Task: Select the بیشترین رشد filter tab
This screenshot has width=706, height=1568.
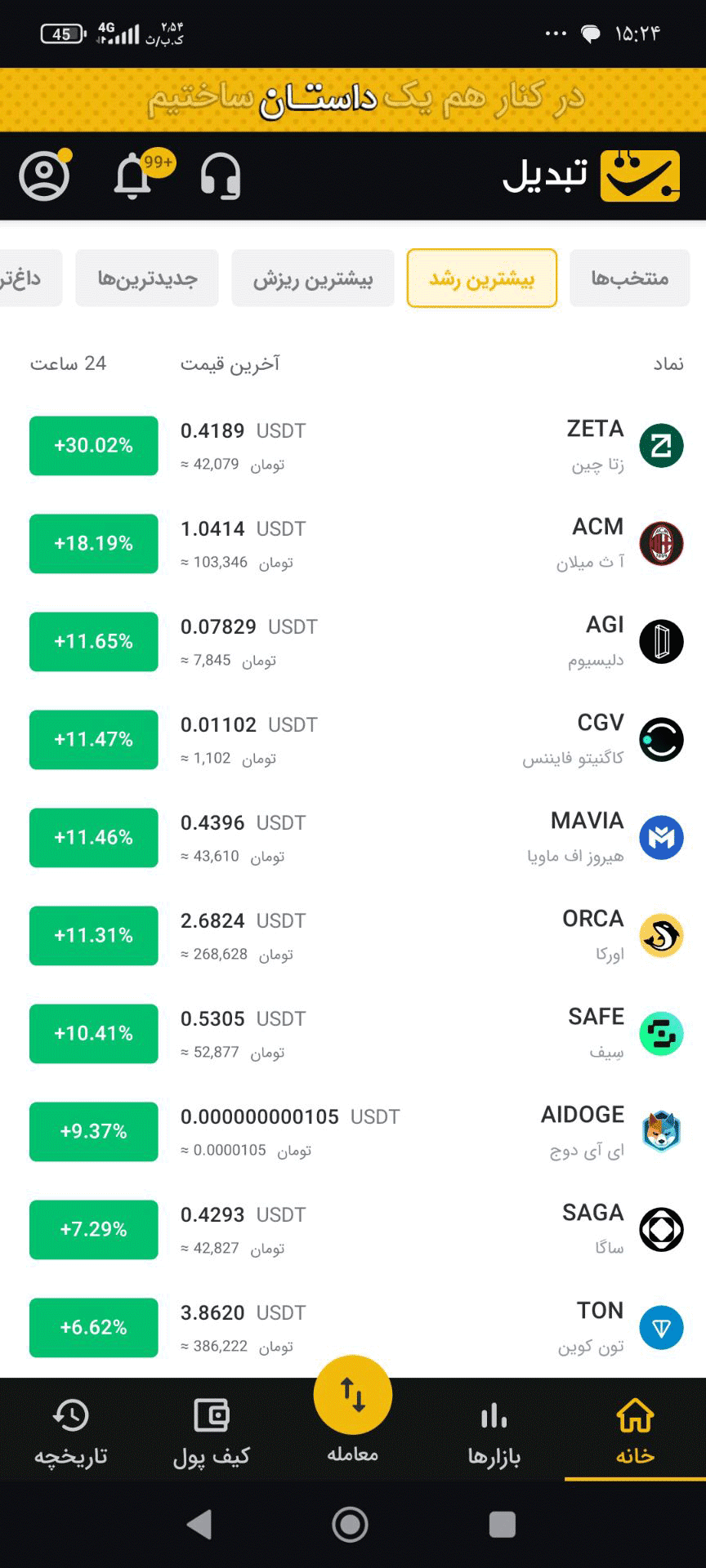Action: (x=482, y=278)
